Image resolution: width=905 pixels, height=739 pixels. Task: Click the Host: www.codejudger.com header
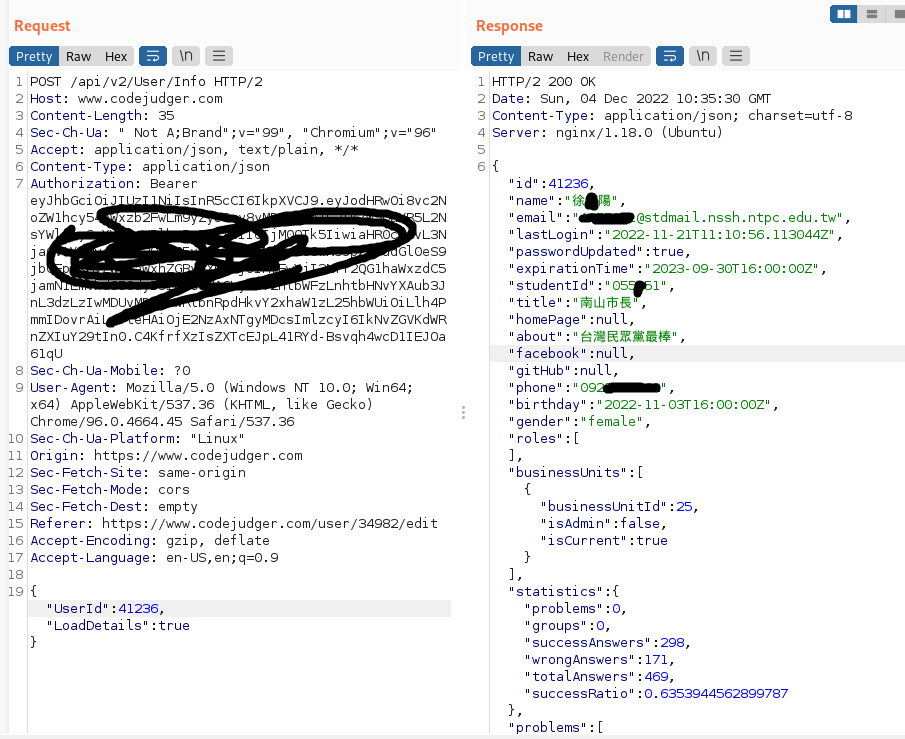pyautogui.click(x=126, y=99)
